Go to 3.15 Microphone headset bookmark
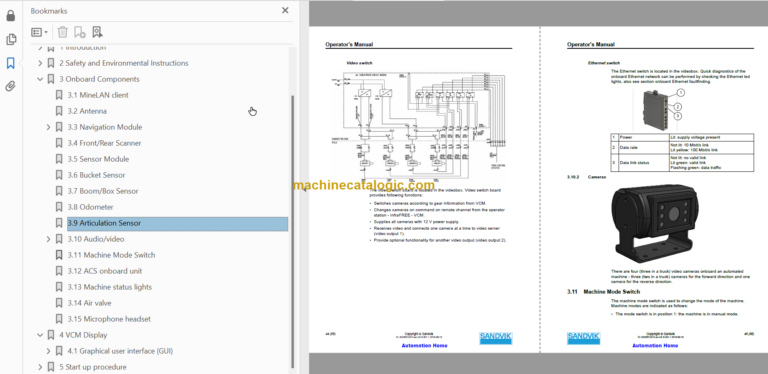This screenshot has width=768, height=374. click(x=109, y=319)
